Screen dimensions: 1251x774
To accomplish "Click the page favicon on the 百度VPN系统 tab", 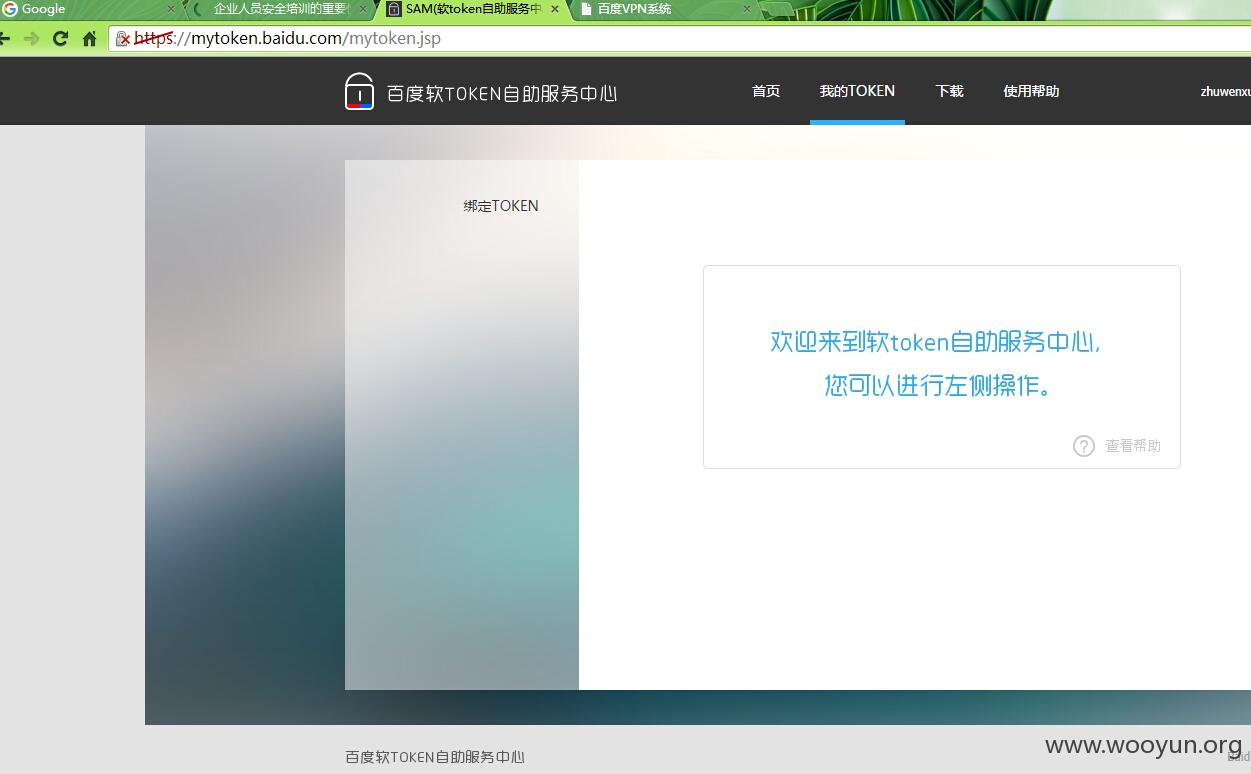I will (586, 9).
